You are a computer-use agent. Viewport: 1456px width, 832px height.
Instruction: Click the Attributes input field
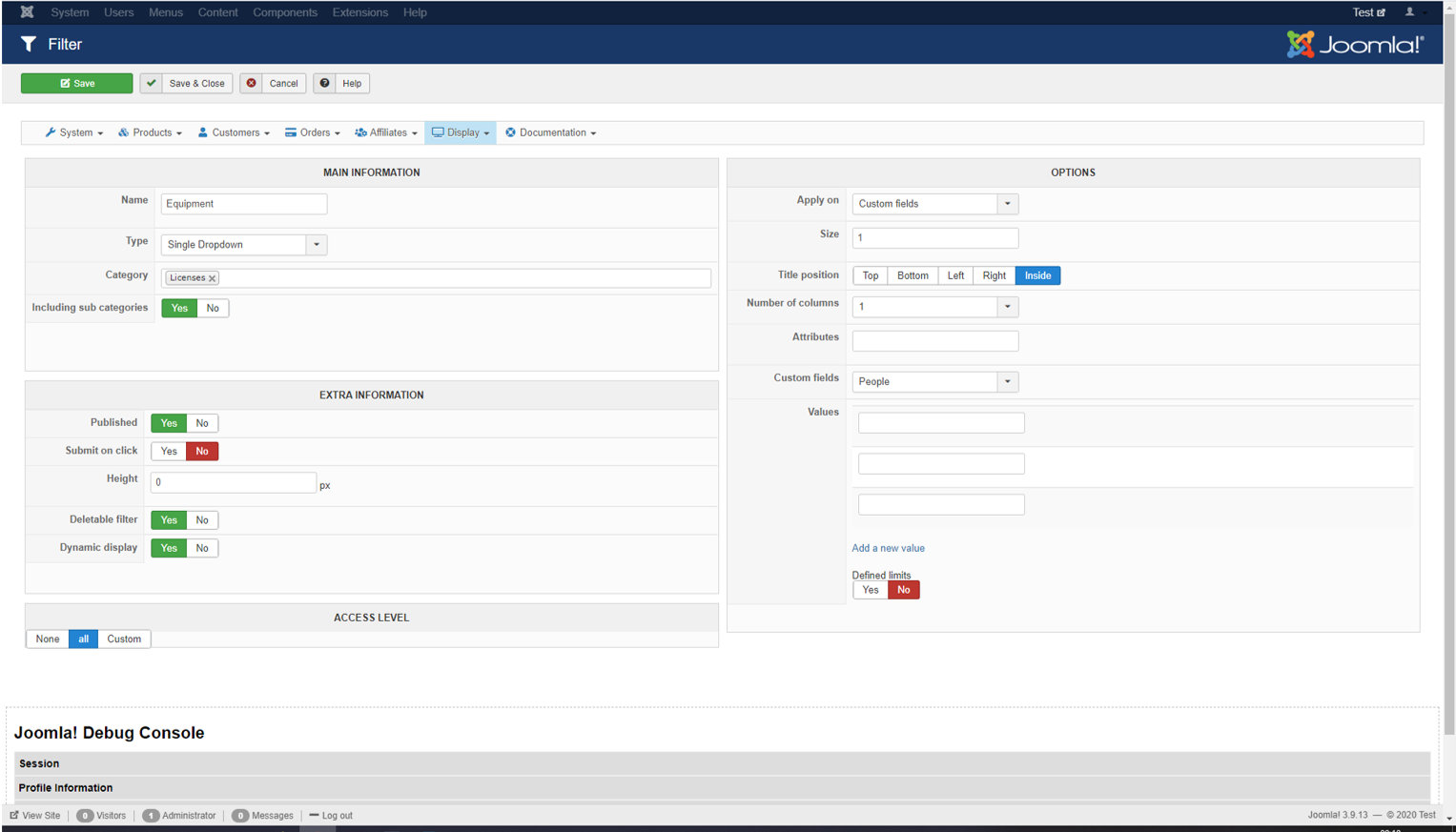935,340
